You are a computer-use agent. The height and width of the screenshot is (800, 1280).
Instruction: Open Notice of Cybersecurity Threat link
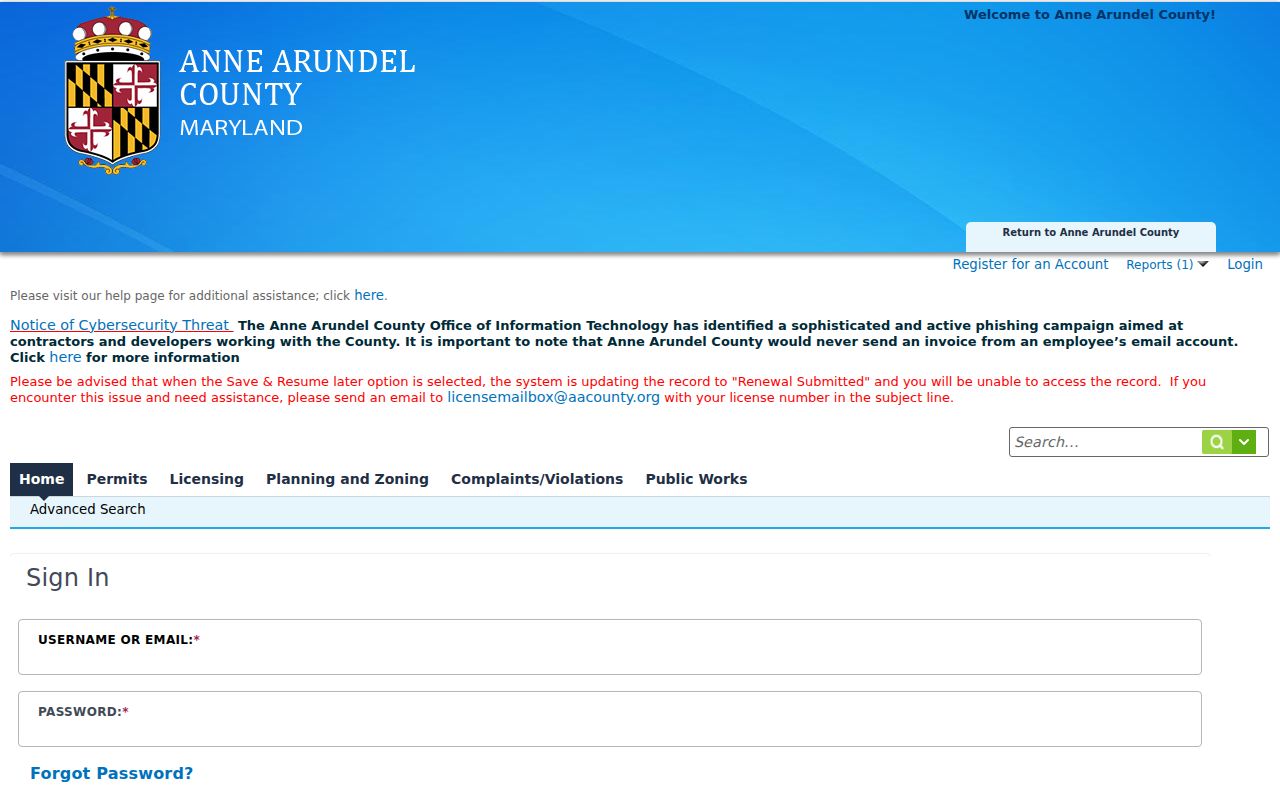[120, 325]
